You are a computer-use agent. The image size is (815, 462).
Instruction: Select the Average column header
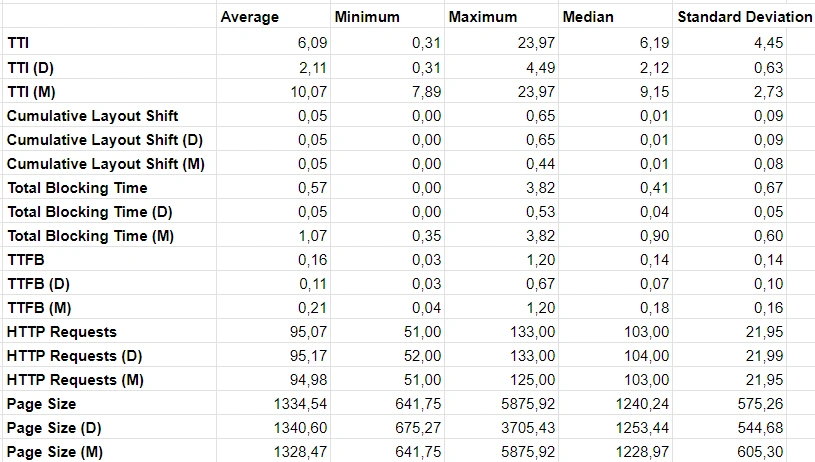click(249, 17)
